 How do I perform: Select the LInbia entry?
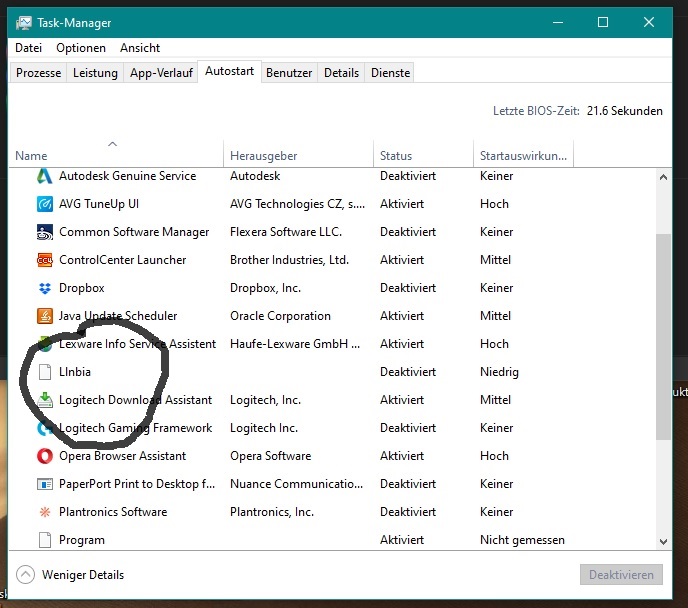[x=75, y=372]
